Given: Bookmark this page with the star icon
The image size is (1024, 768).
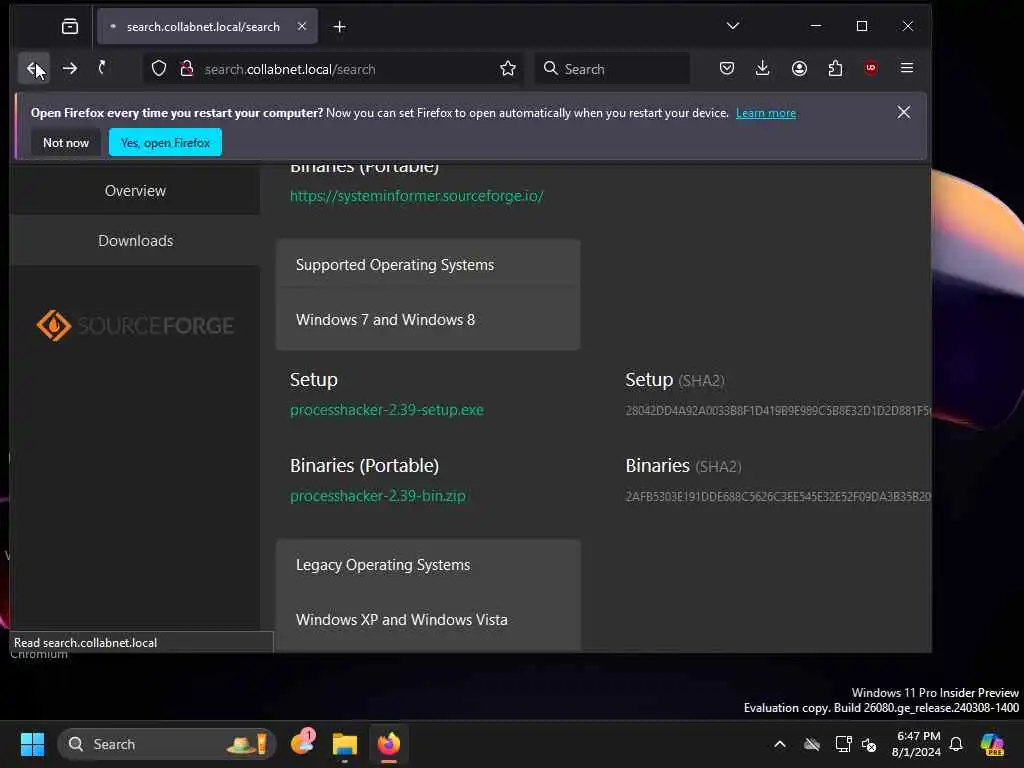Looking at the screenshot, I should pyautogui.click(x=507, y=69).
